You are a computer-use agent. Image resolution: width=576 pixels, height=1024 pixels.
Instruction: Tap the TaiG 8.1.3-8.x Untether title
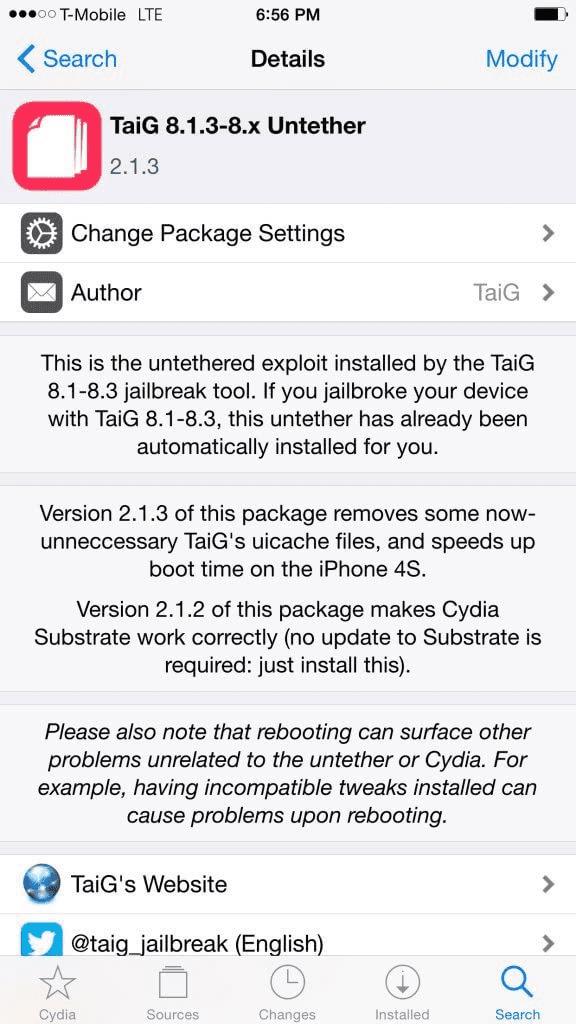(x=238, y=125)
